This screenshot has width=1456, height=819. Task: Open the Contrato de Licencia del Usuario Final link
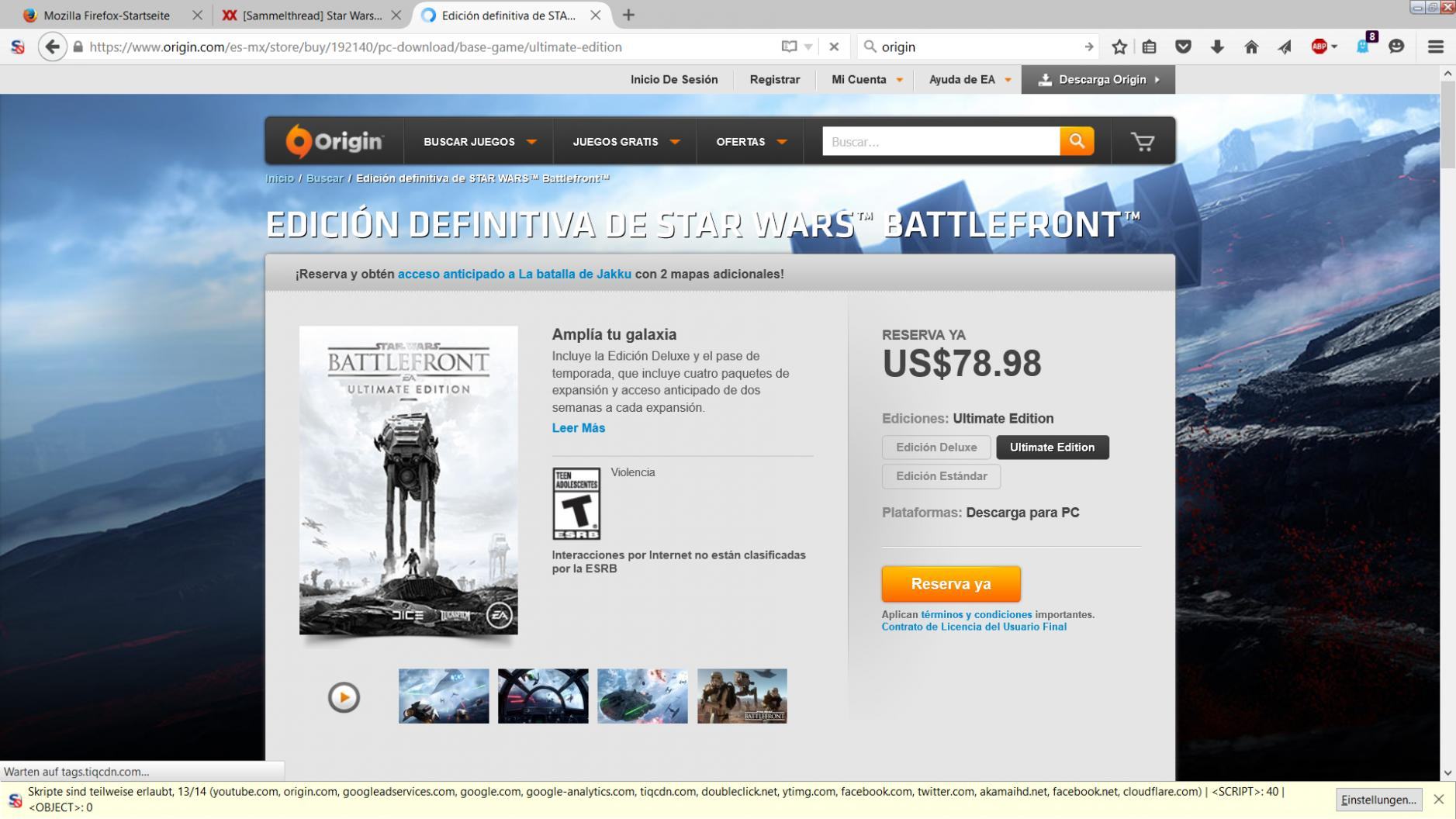tap(974, 627)
